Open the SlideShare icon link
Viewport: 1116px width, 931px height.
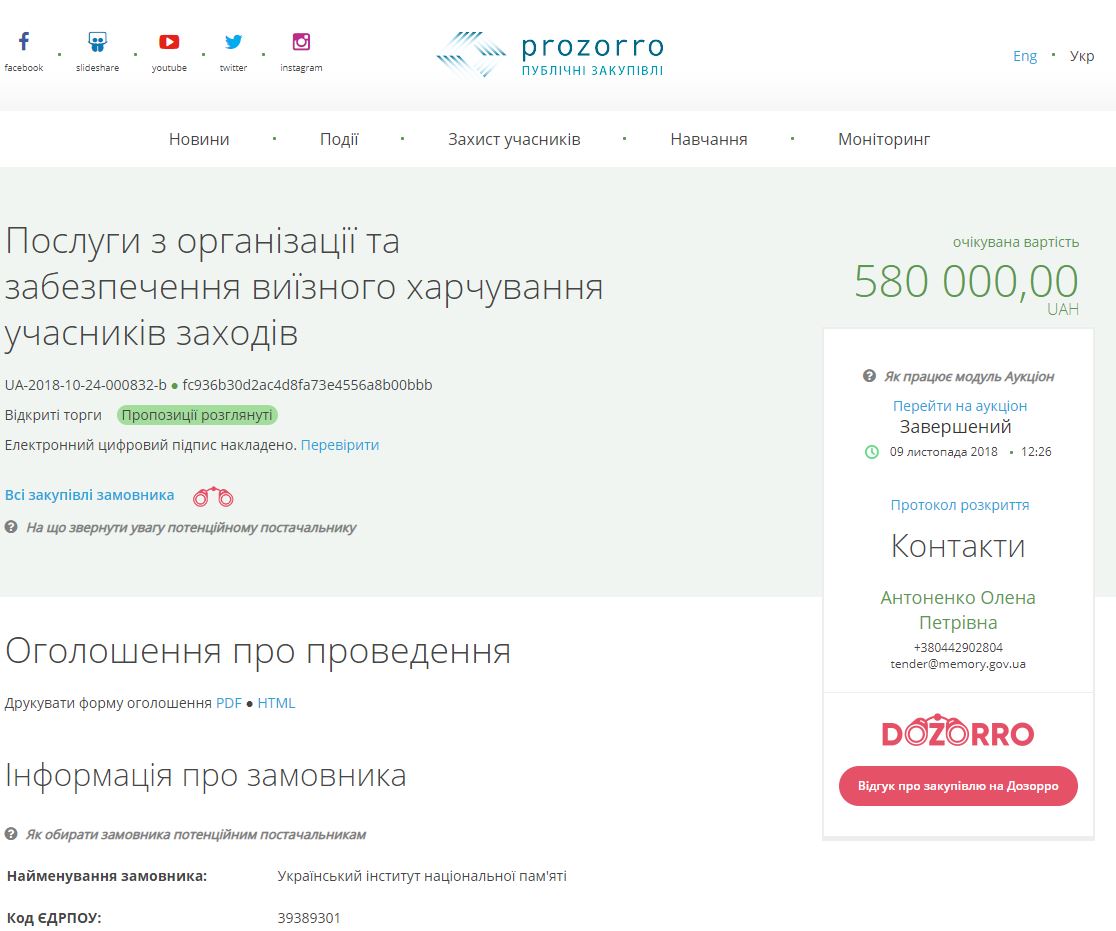(97, 42)
